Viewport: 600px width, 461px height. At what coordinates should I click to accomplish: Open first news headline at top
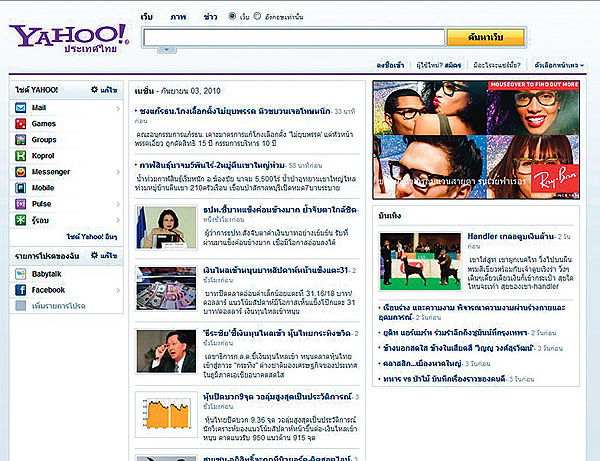[x=235, y=111]
